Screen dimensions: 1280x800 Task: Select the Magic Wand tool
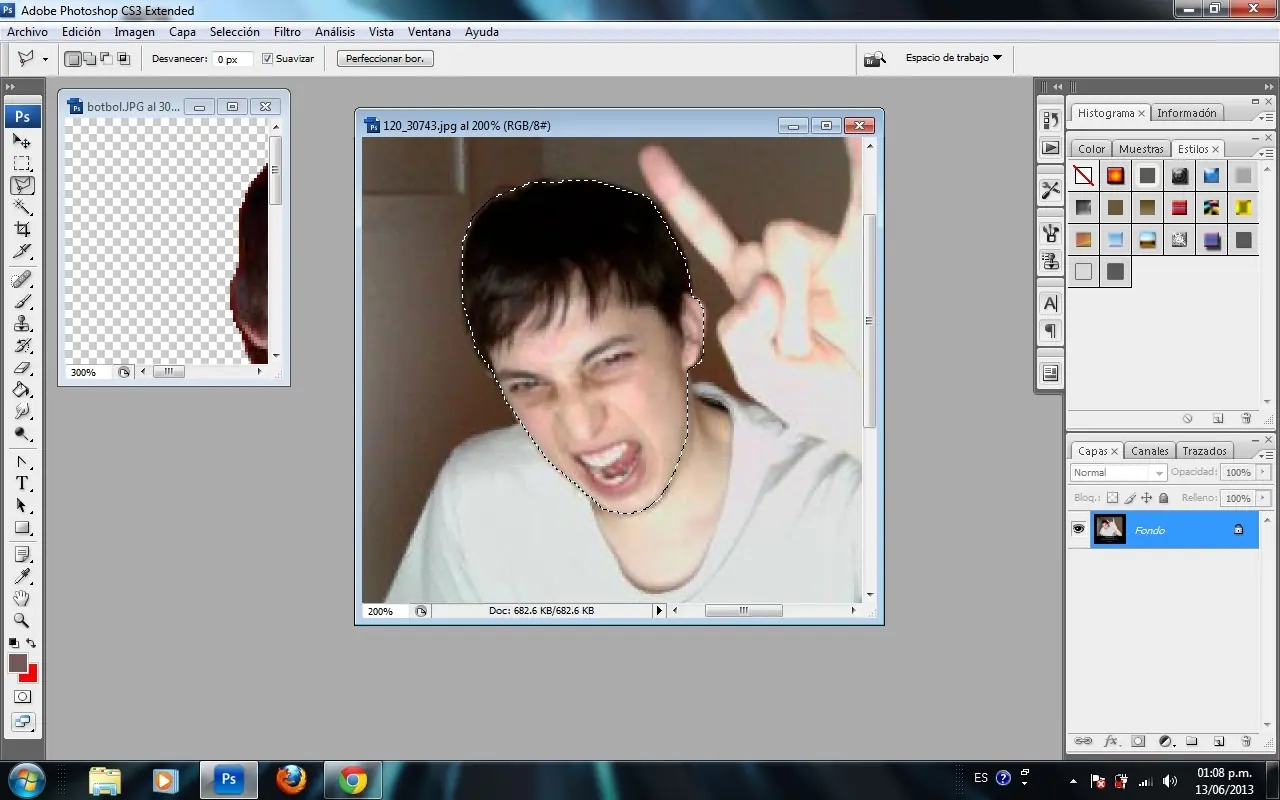point(22,207)
